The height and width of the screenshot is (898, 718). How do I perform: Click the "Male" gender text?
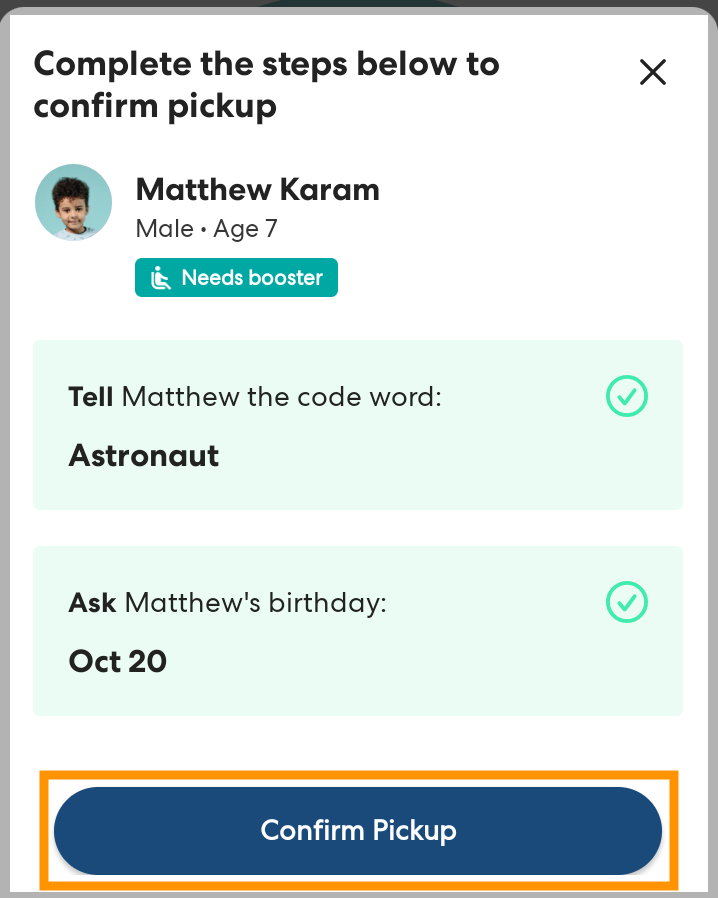pyautogui.click(x=164, y=229)
